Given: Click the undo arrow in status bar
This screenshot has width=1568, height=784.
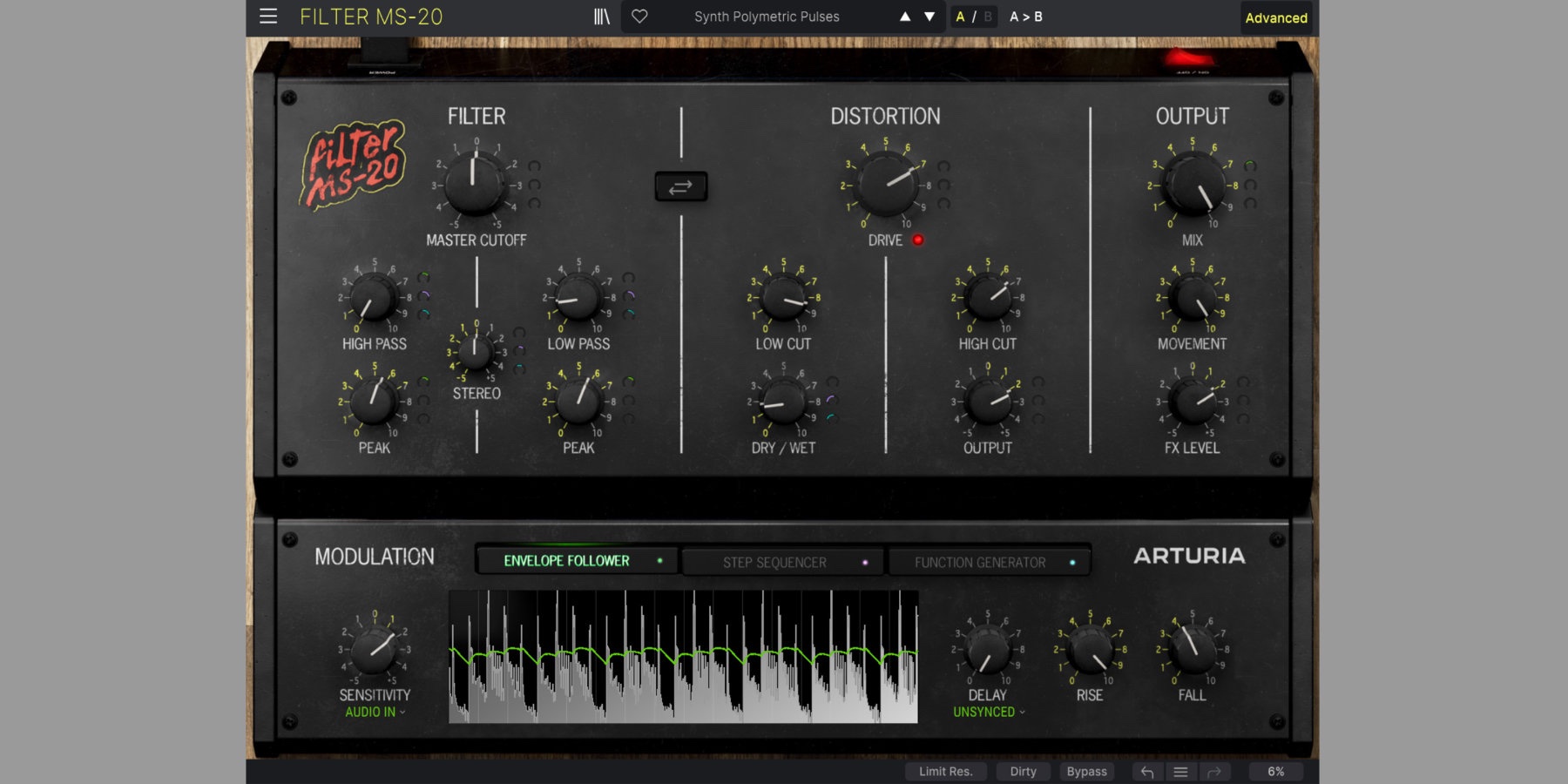Looking at the screenshot, I should [1147, 772].
